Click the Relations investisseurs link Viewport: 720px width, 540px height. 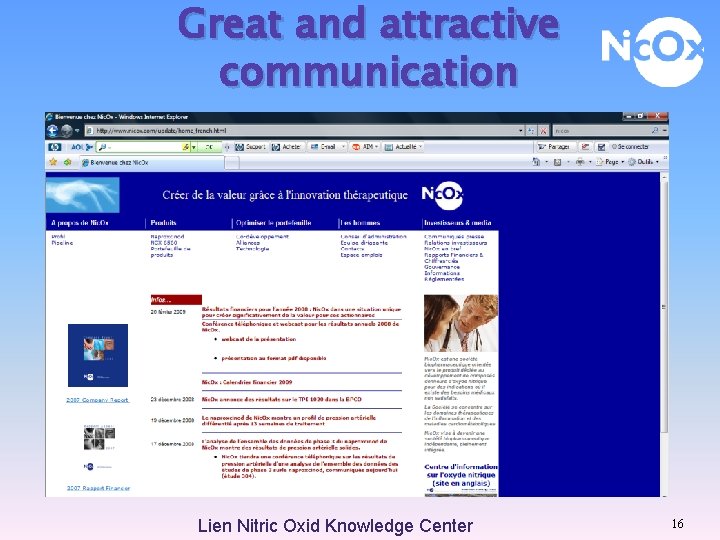[456, 243]
